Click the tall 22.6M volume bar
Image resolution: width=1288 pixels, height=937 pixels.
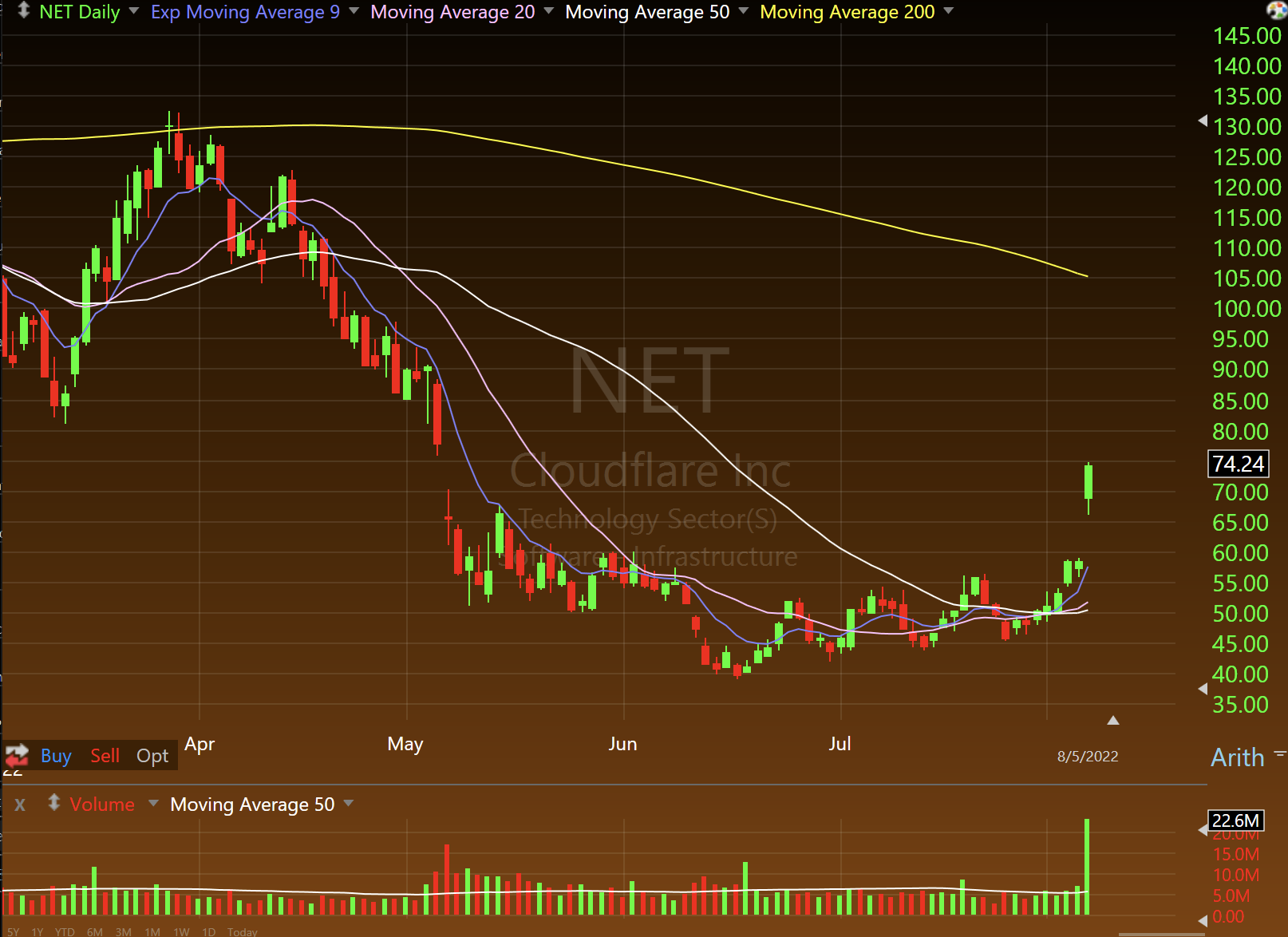(1087, 867)
